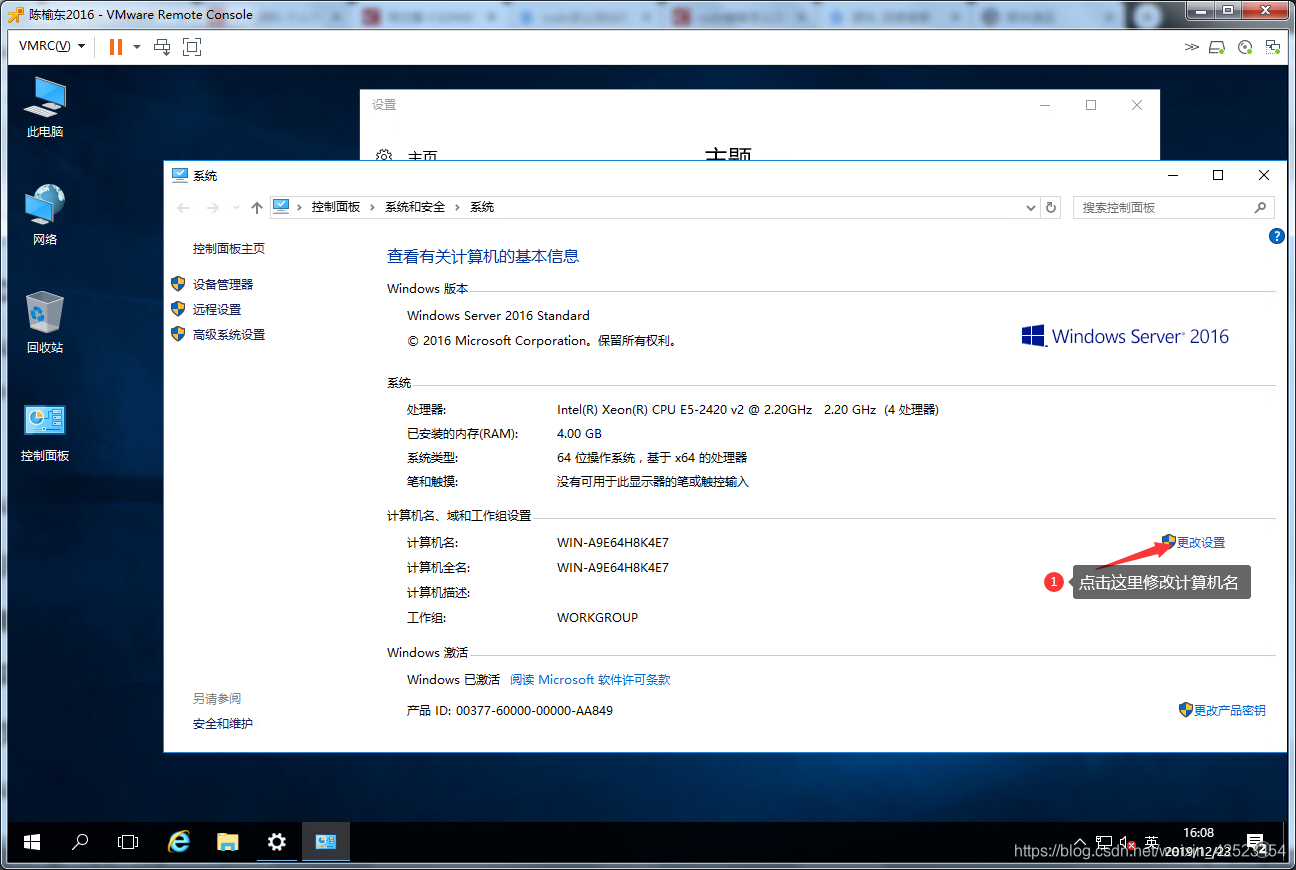The image size is (1296, 870).
Task: Expand the VMRC device chevrons at right
Action: [x=1191, y=47]
